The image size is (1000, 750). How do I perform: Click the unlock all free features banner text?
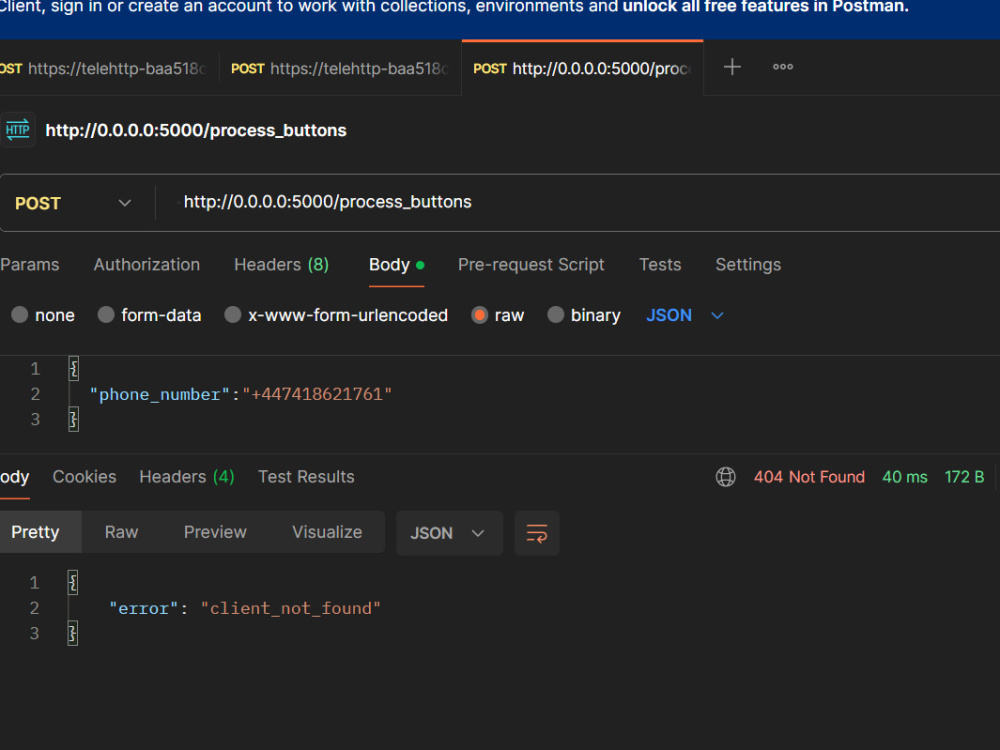pos(765,7)
